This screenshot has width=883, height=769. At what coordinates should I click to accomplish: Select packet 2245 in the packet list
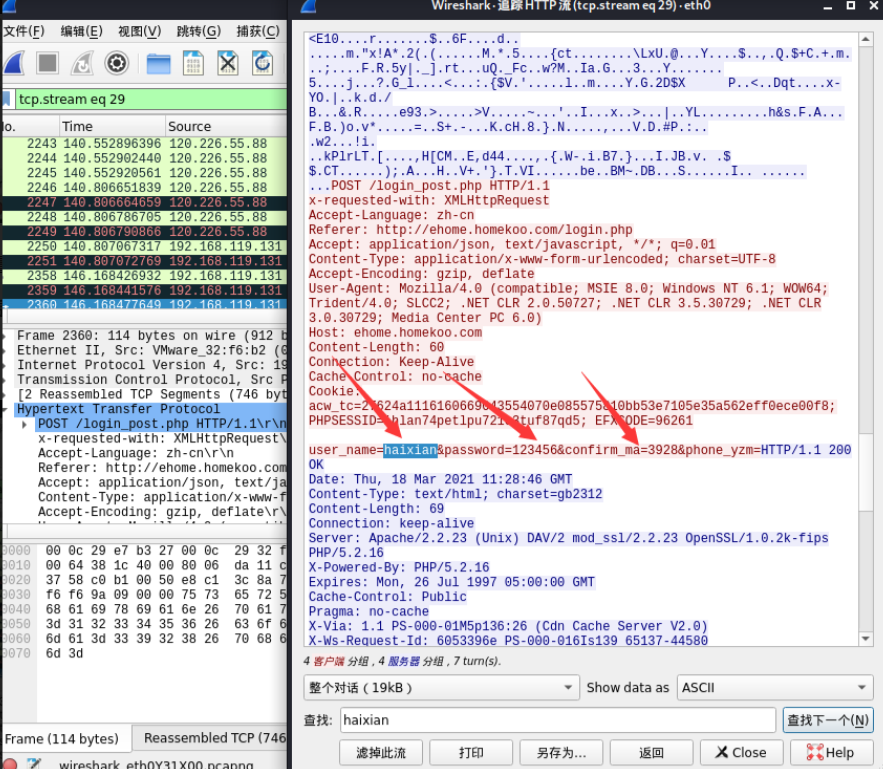(x=145, y=173)
